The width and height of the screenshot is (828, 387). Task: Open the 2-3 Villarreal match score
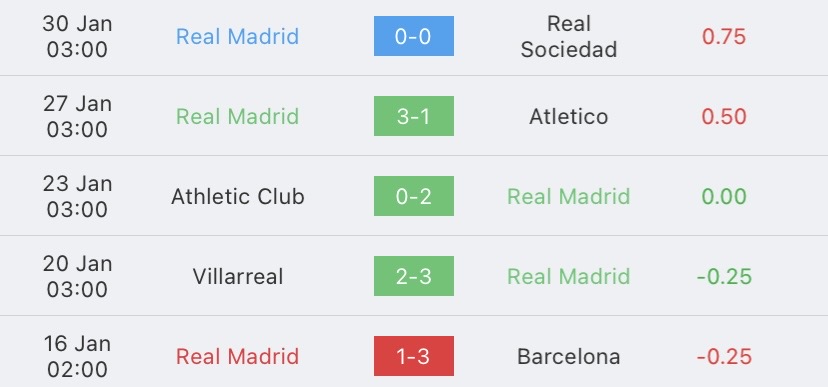pos(413,276)
